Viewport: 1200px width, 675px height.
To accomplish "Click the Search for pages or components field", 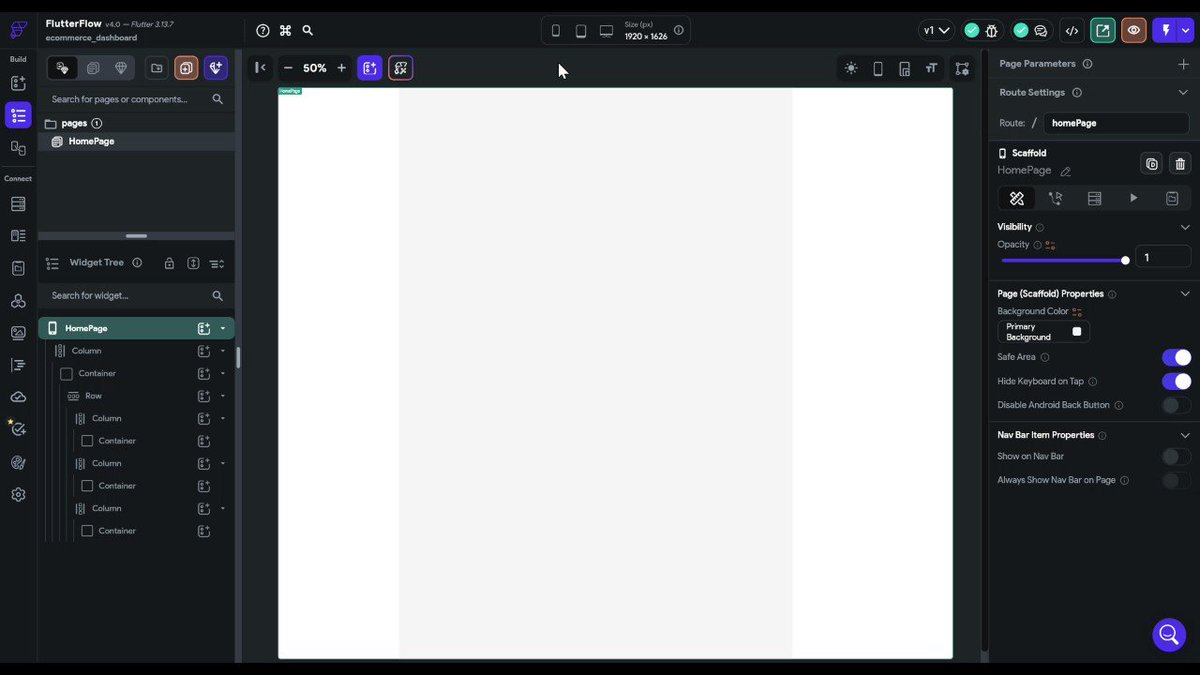I will click(x=137, y=99).
